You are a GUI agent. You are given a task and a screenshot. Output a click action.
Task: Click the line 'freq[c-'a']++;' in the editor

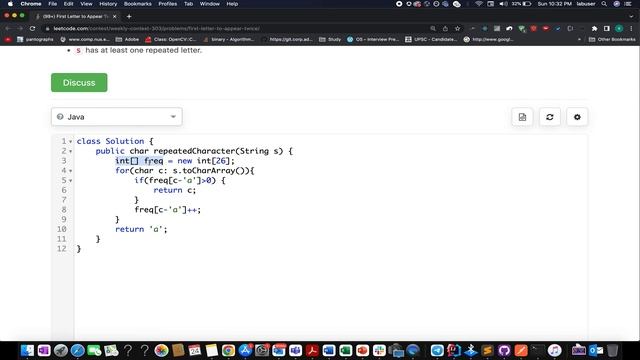click(168, 210)
